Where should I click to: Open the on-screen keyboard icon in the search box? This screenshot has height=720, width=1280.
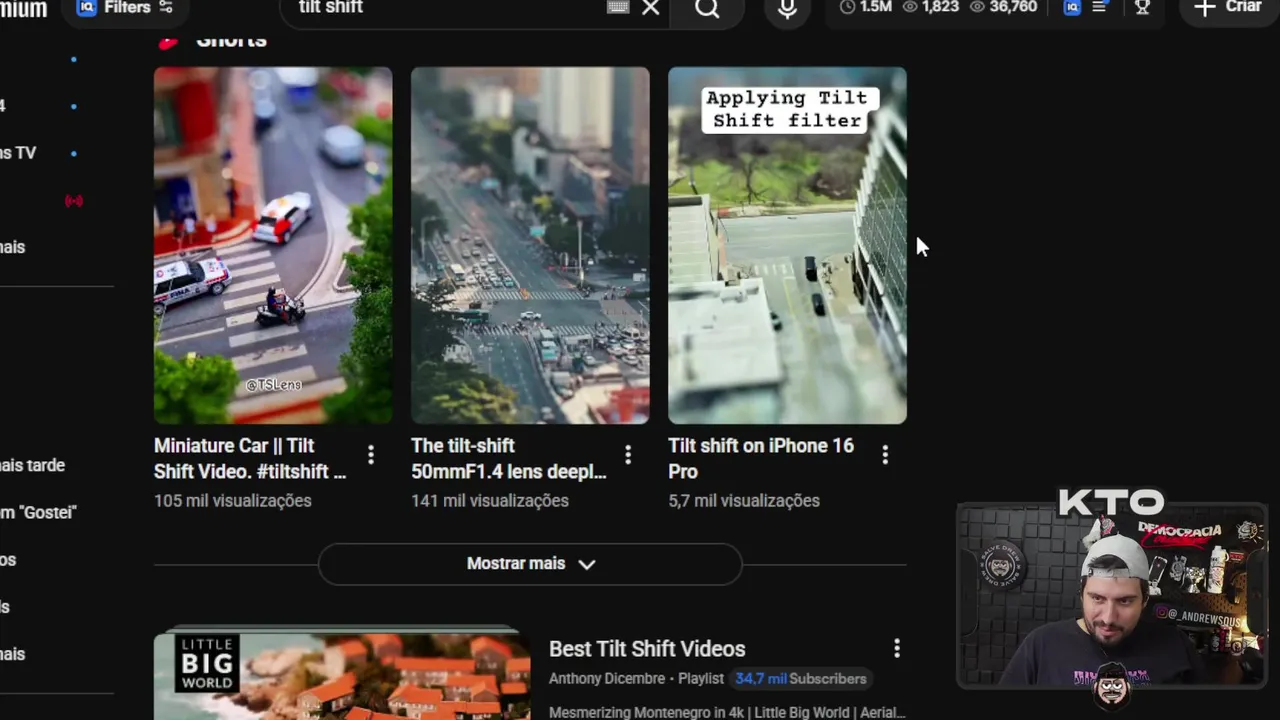[x=618, y=8]
